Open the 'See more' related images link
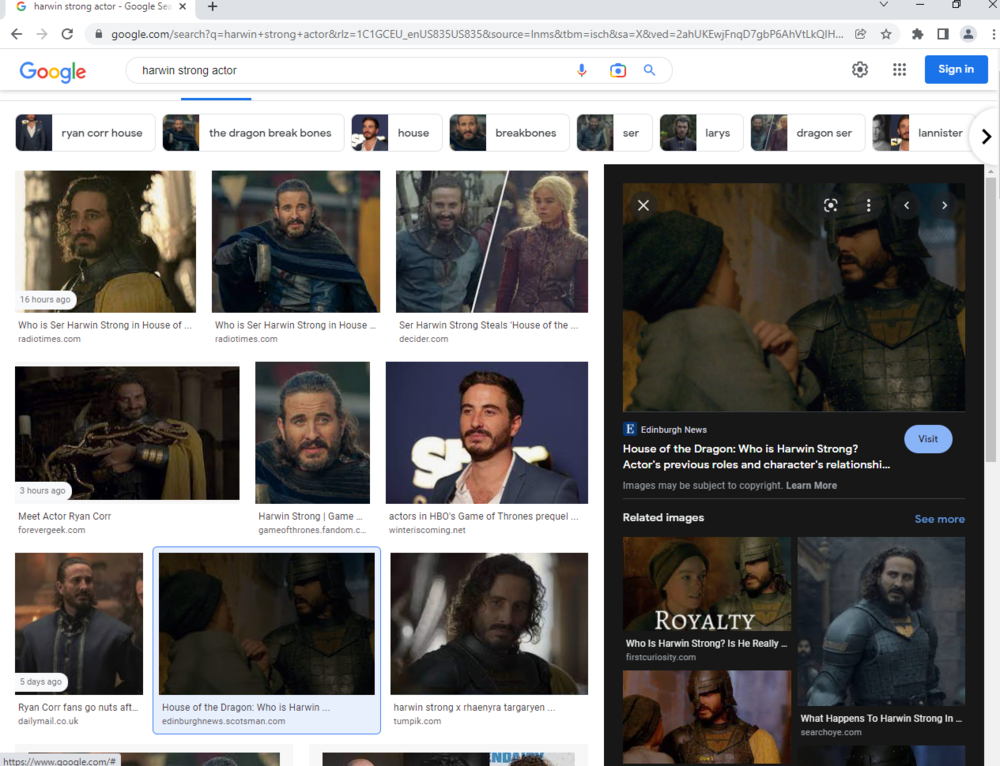Image resolution: width=1000 pixels, height=766 pixels. point(939,519)
